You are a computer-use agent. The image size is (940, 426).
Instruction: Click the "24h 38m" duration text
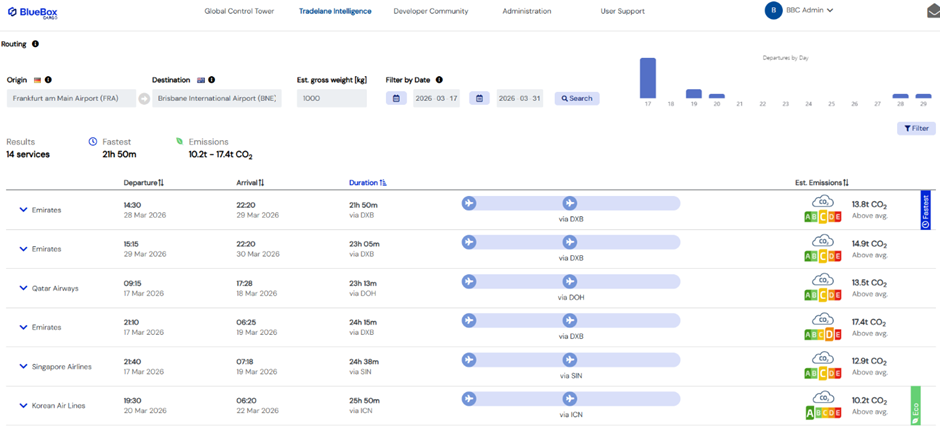pos(364,361)
